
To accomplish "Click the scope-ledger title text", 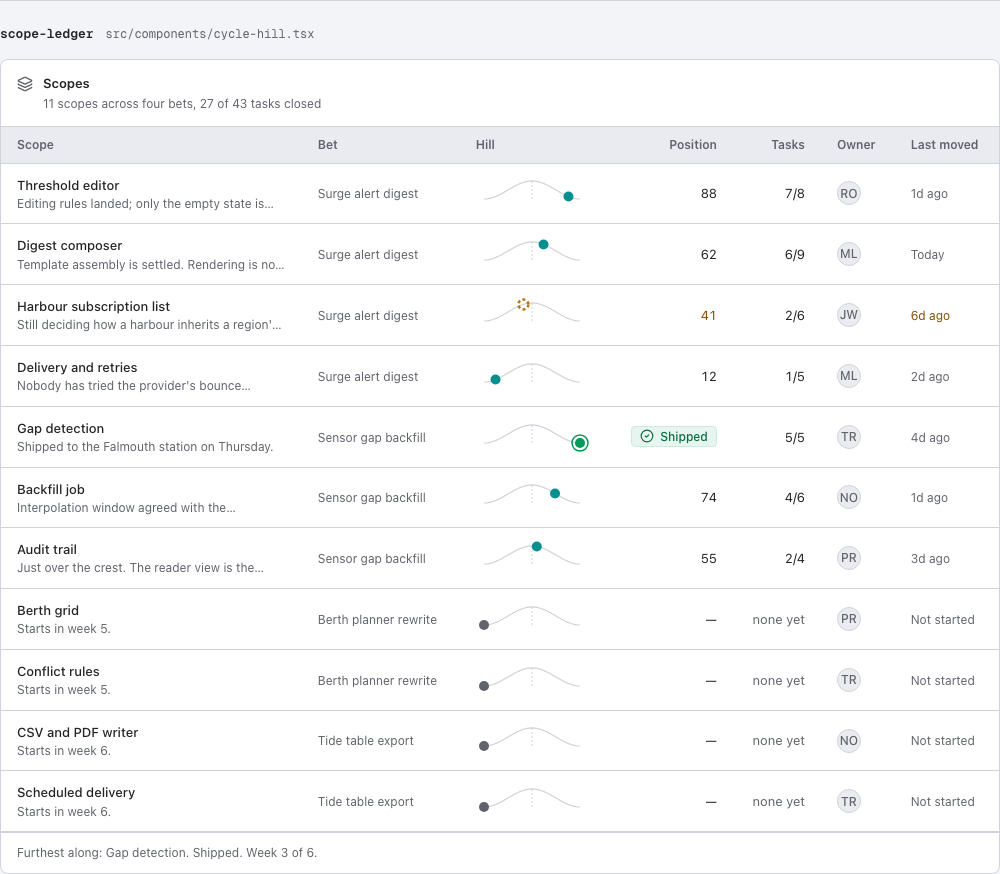I will (47, 34).
